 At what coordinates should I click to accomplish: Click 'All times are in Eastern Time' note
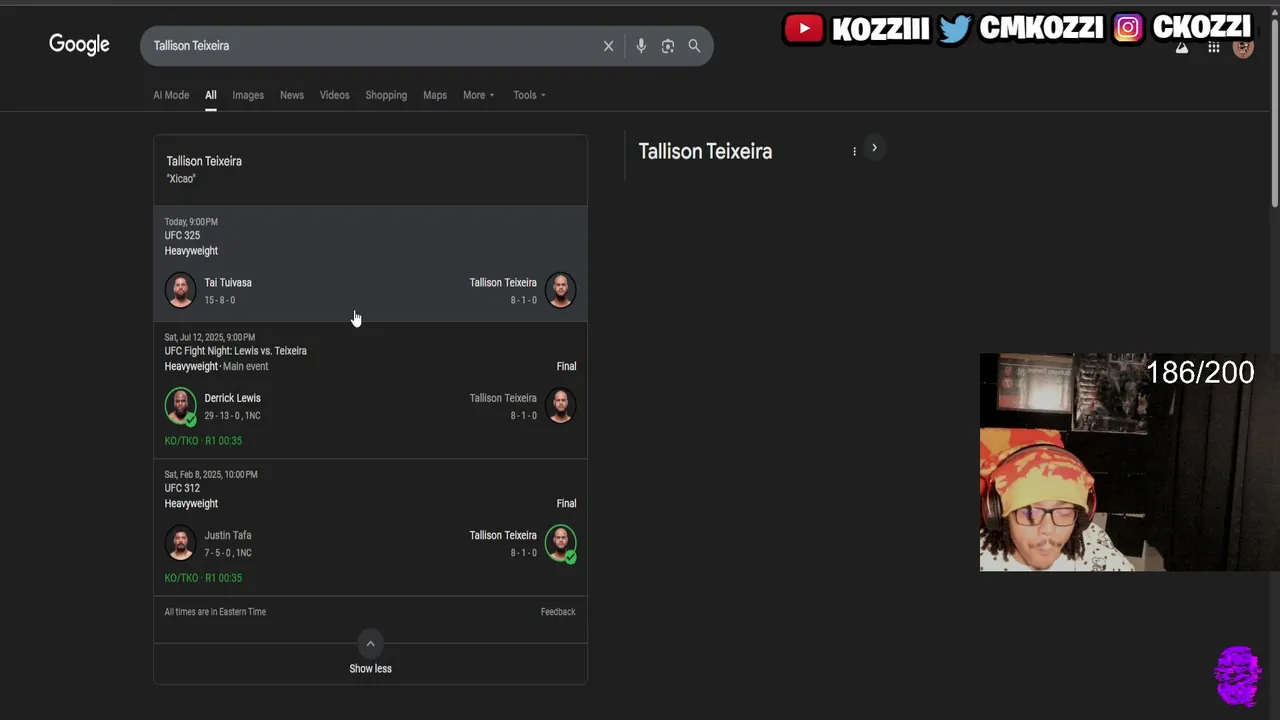pos(215,612)
